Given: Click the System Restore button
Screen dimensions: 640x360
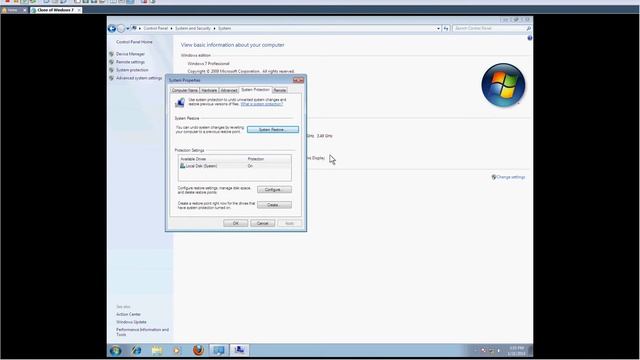Looking at the screenshot, I should [273, 129].
